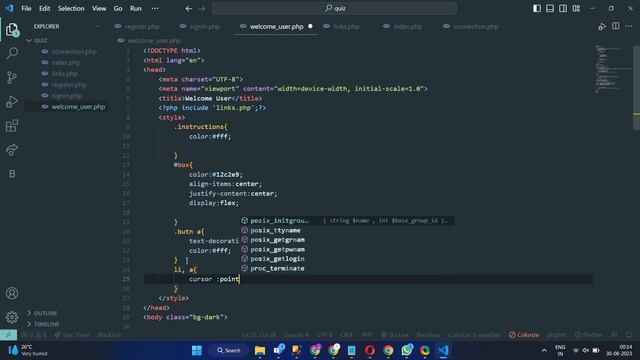Open the Blackbox extension icon in activity bar
Screen dimensions: 640x360
[x=12, y=173]
